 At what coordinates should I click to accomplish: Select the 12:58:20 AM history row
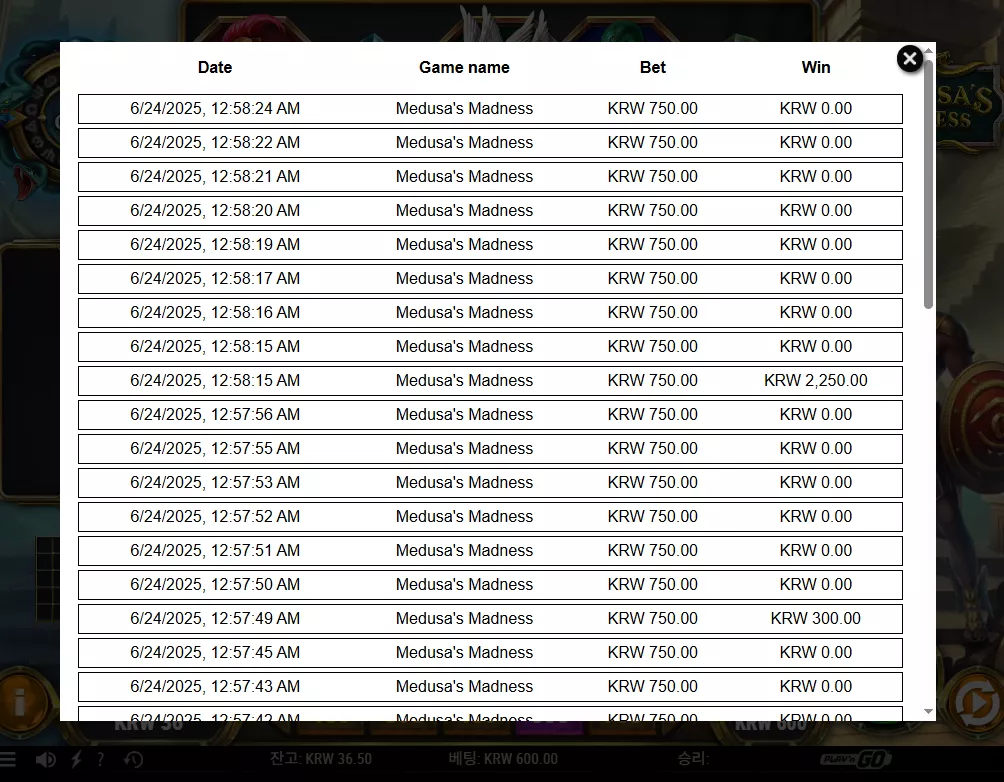490,211
